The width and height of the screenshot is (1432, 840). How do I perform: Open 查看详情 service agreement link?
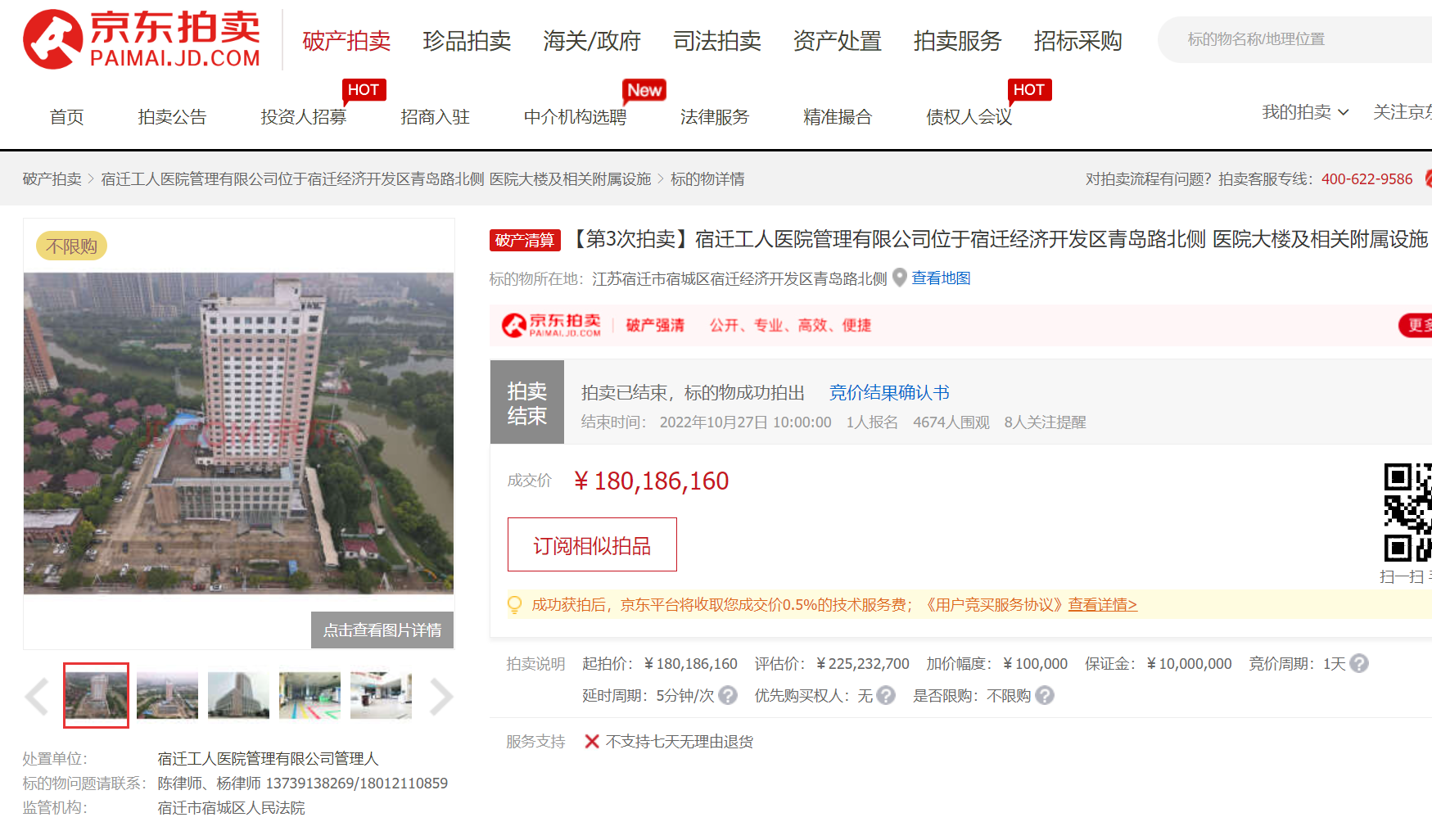tap(1102, 605)
